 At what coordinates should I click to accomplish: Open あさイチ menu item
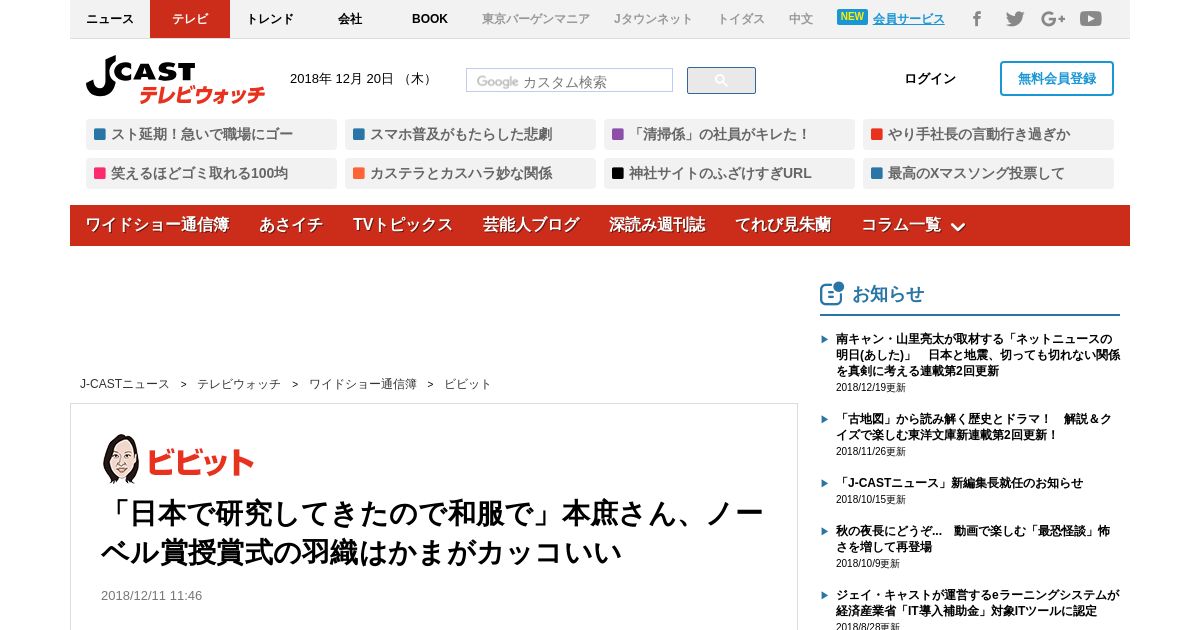coord(291,225)
